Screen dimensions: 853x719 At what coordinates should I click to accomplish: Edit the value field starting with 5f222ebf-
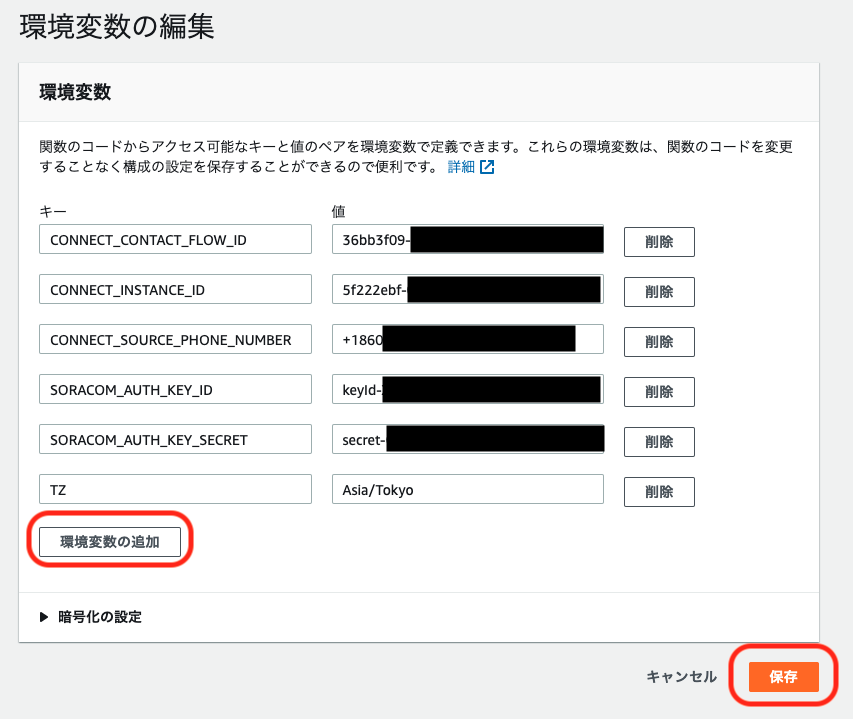coord(468,289)
